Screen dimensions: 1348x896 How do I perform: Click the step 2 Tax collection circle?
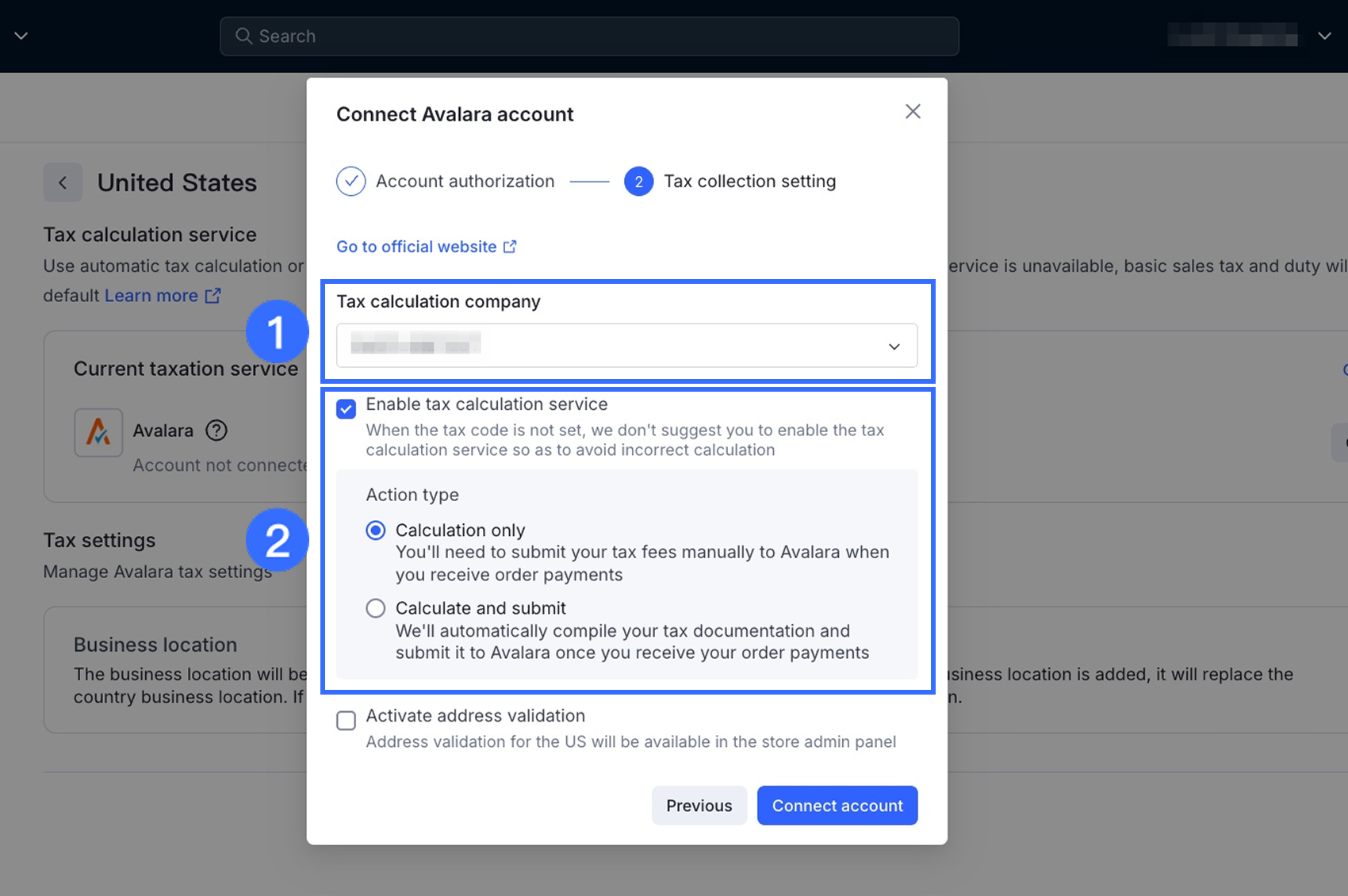[638, 182]
